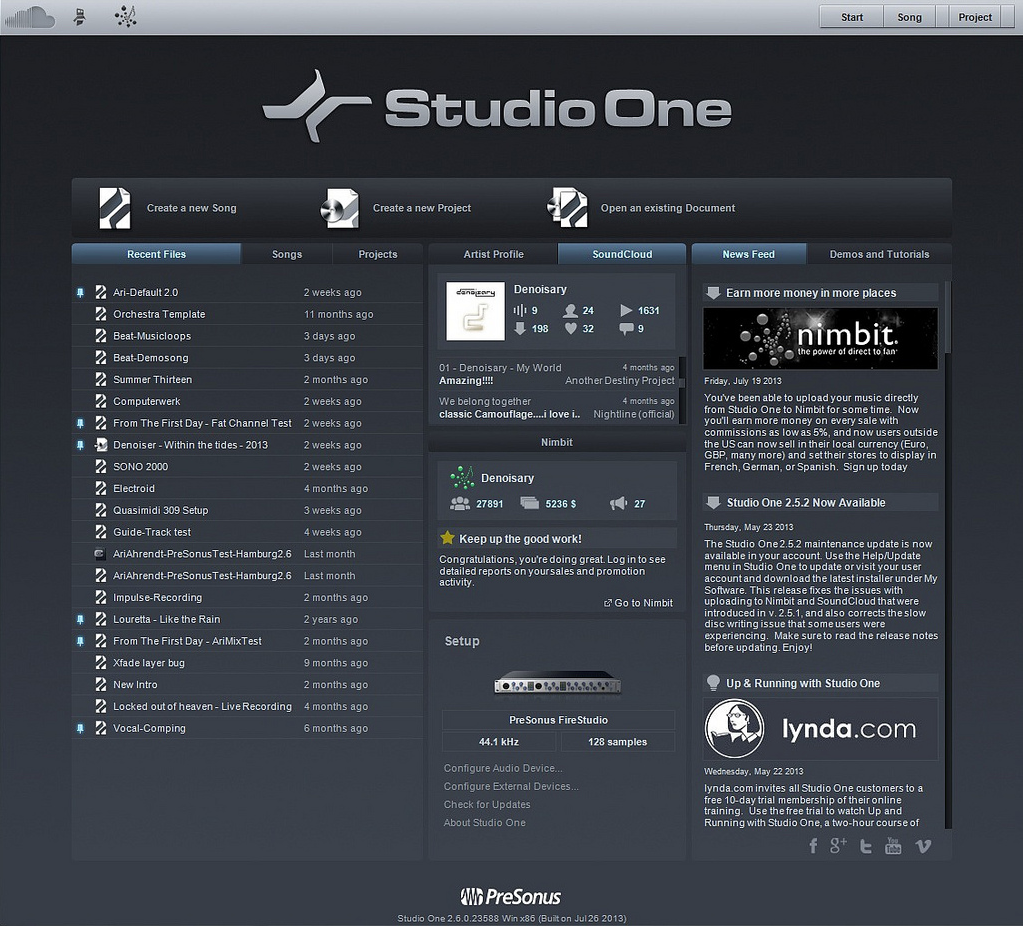
Task: Click the Project button in top bar
Action: pyautogui.click(x=975, y=17)
